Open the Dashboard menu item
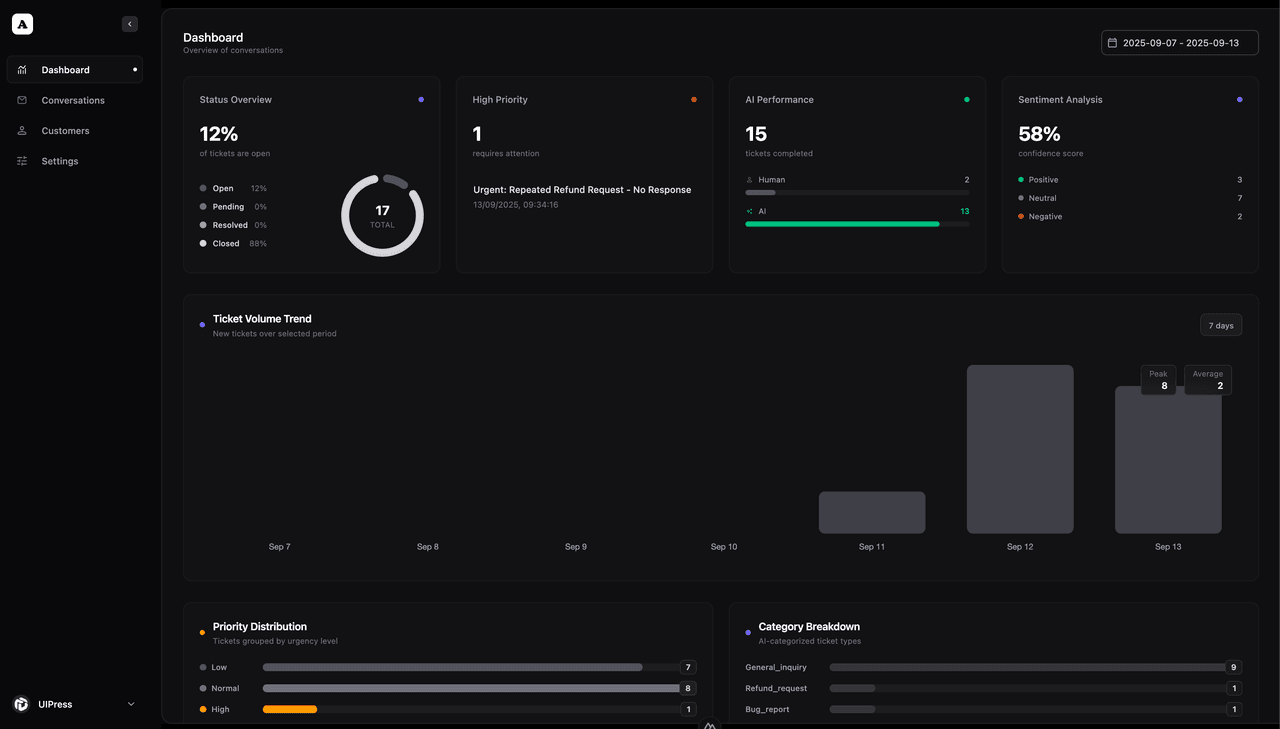1280x729 pixels. pyautogui.click(x=75, y=70)
